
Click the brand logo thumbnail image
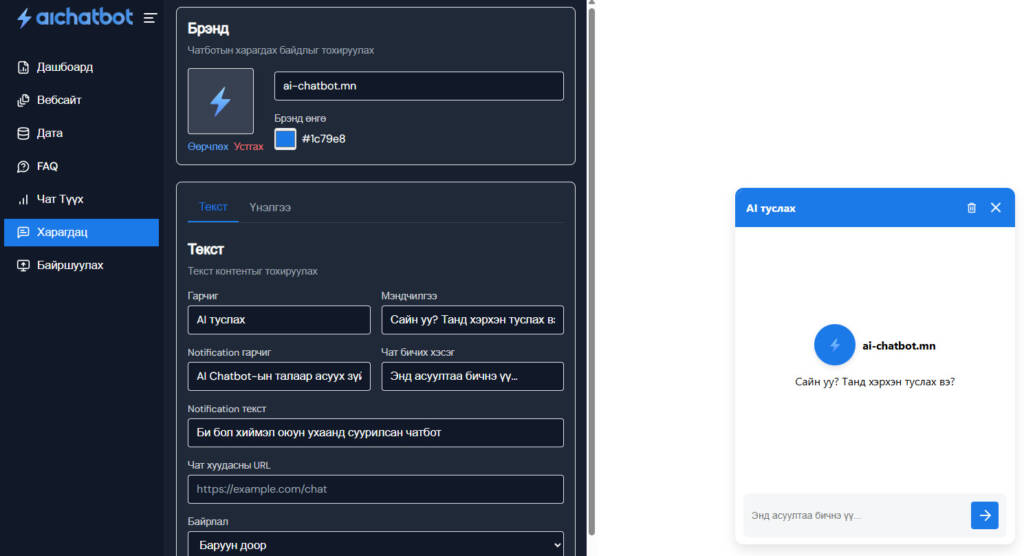click(x=220, y=101)
